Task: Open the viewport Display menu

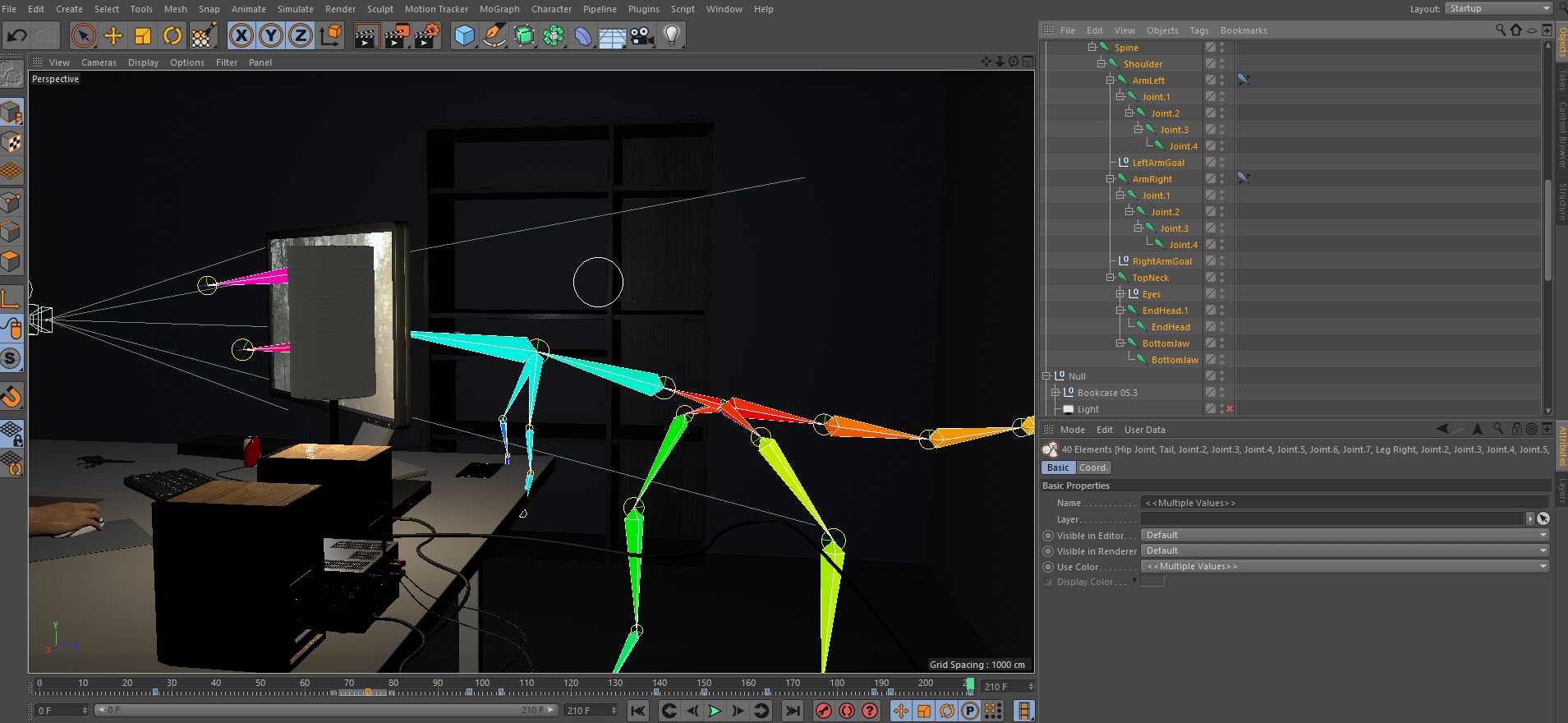Action: [x=143, y=62]
